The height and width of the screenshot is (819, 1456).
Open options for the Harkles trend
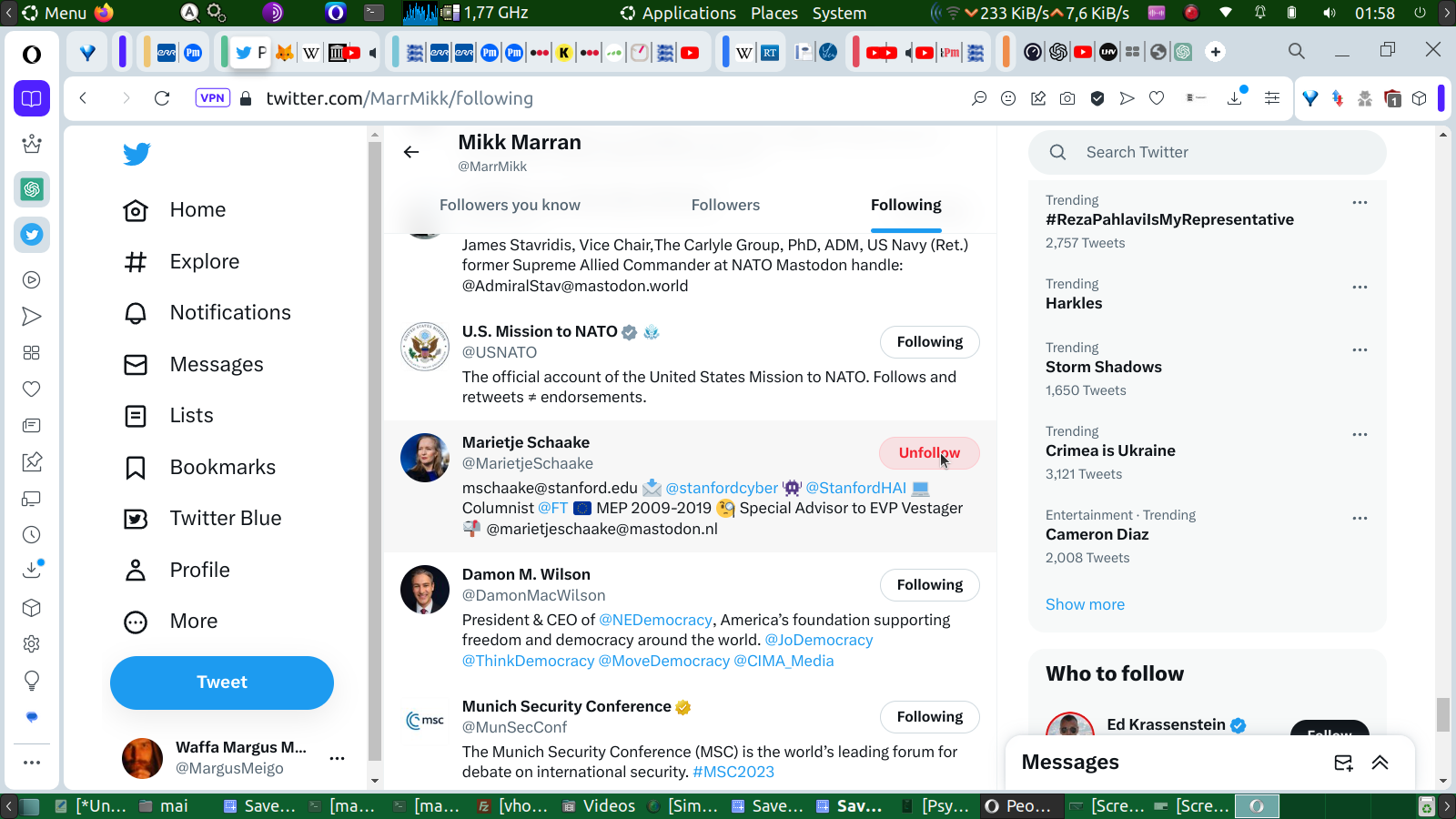tap(1360, 287)
